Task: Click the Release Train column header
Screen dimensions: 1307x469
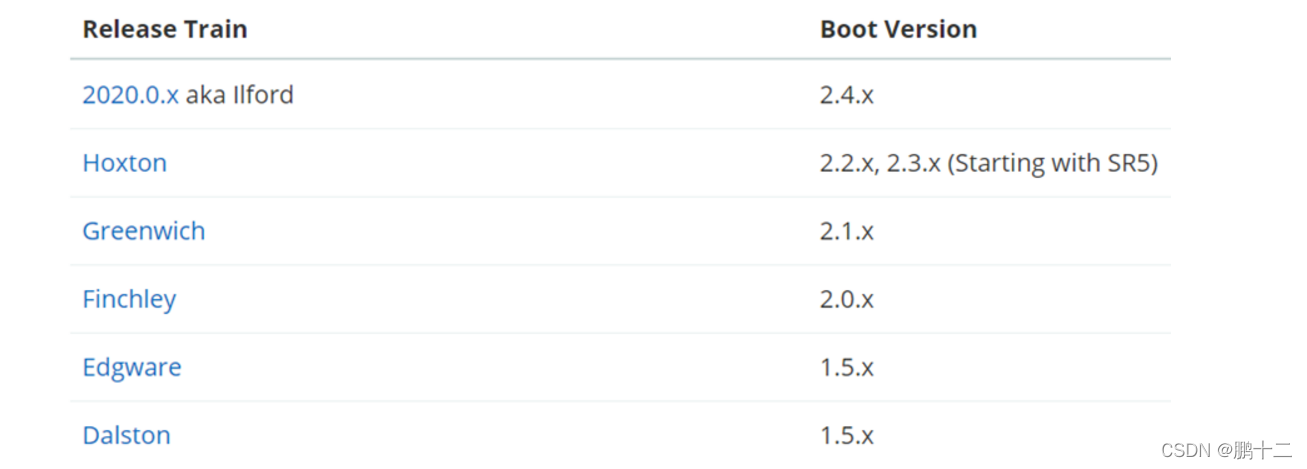Action: click(x=164, y=29)
